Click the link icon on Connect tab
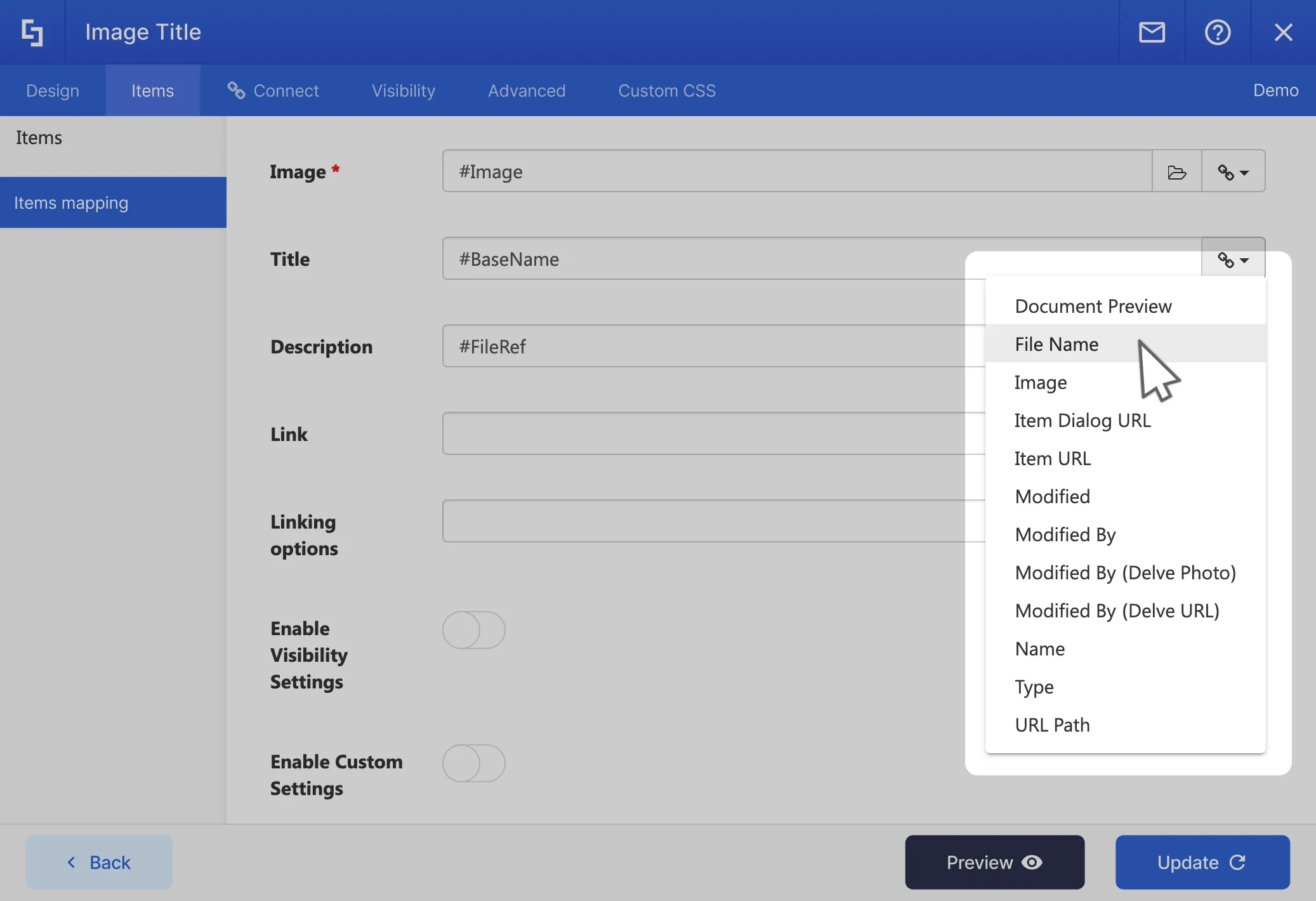 (x=236, y=91)
